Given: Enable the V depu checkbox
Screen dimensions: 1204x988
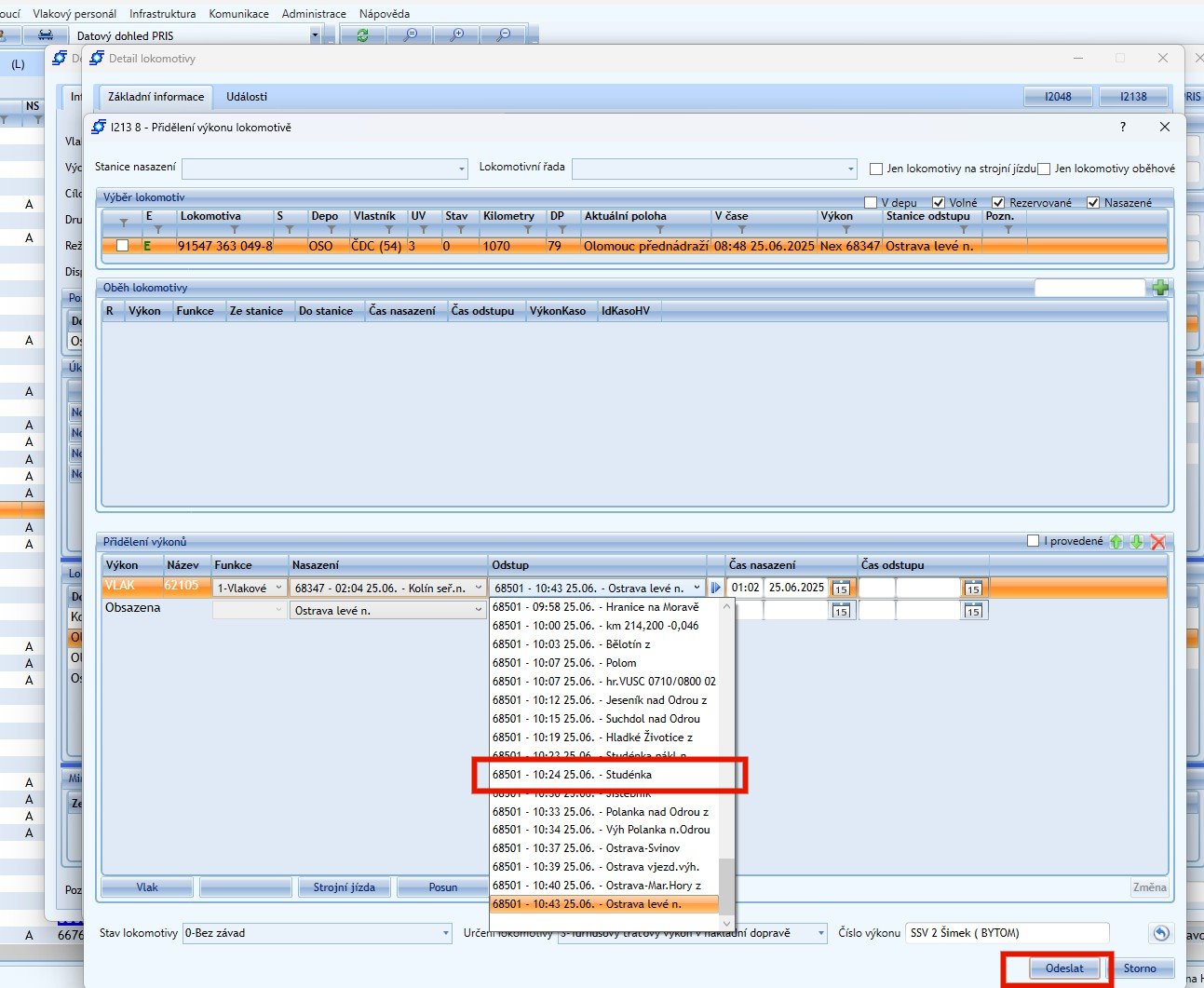Looking at the screenshot, I should (x=871, y=203).
